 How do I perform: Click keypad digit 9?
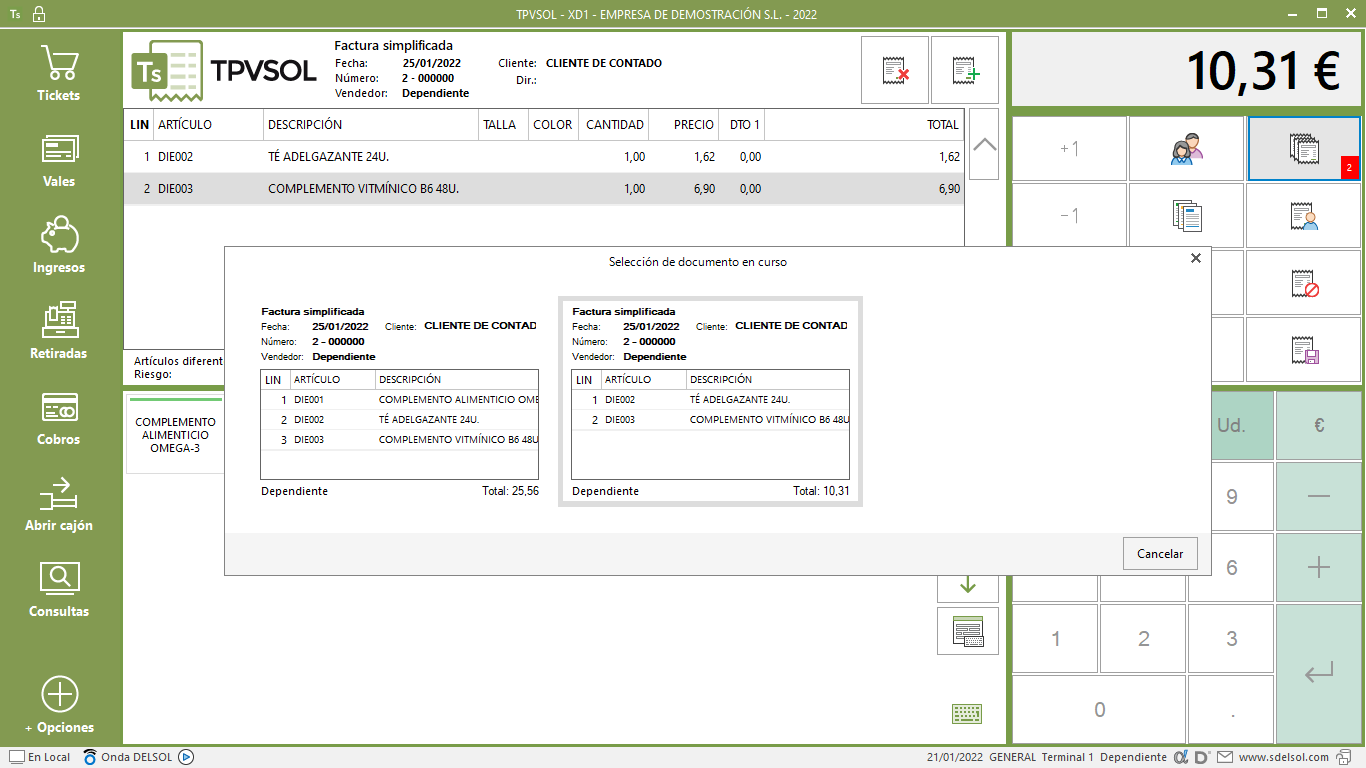1231,496
